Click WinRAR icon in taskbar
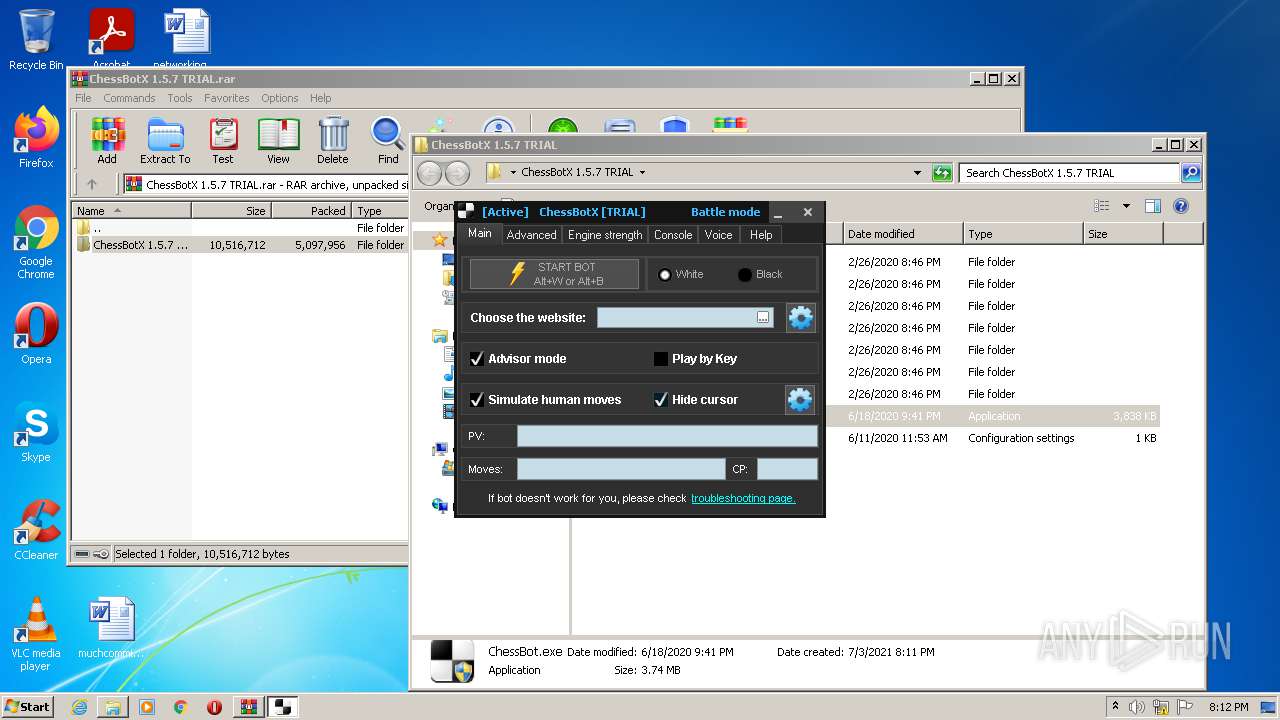This screenshot has width=1280, height=720. (248, 707)
